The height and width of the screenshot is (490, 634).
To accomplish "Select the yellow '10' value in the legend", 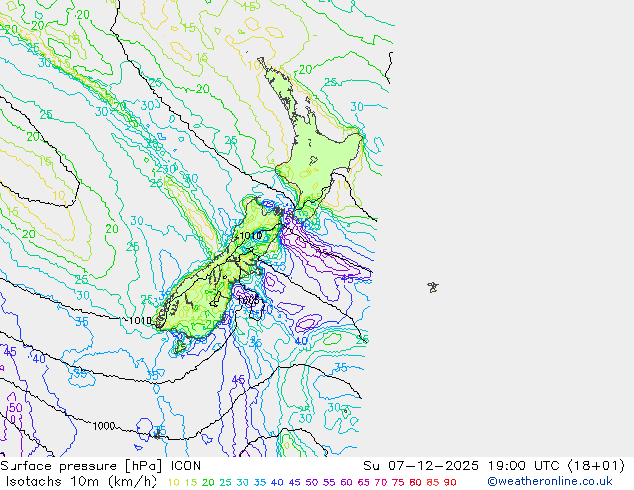I will pos(173,482).
